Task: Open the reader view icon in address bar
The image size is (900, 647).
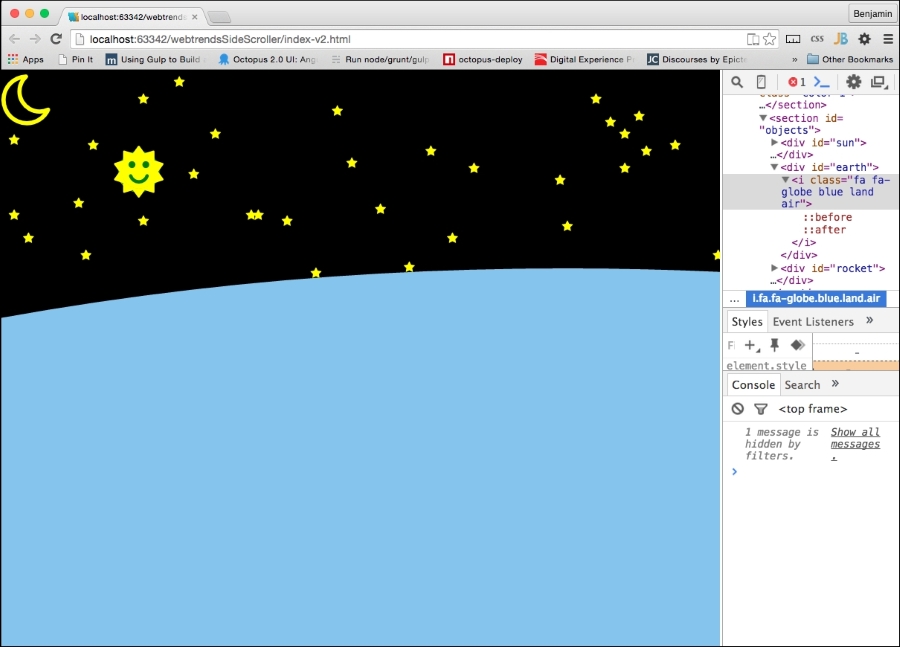Action: coord(752,39)
